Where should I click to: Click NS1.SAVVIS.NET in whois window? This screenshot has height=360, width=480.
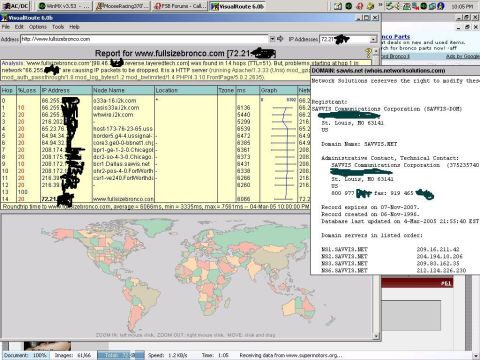[344, 249]
